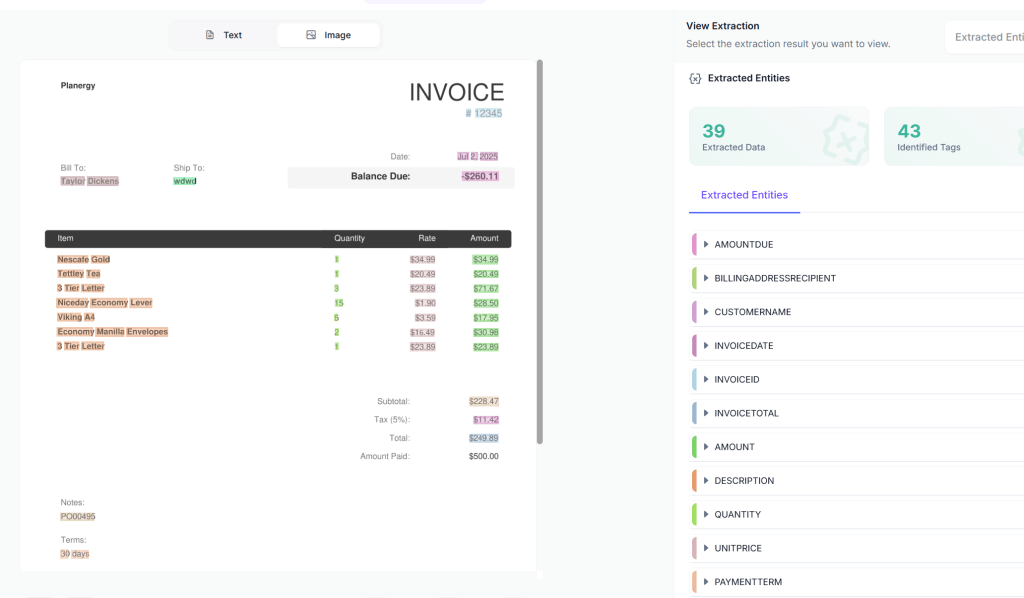The width and height of the screenshot is (1024, 598).
Task: Switch to the Text view tab
Action: (223, 35)
